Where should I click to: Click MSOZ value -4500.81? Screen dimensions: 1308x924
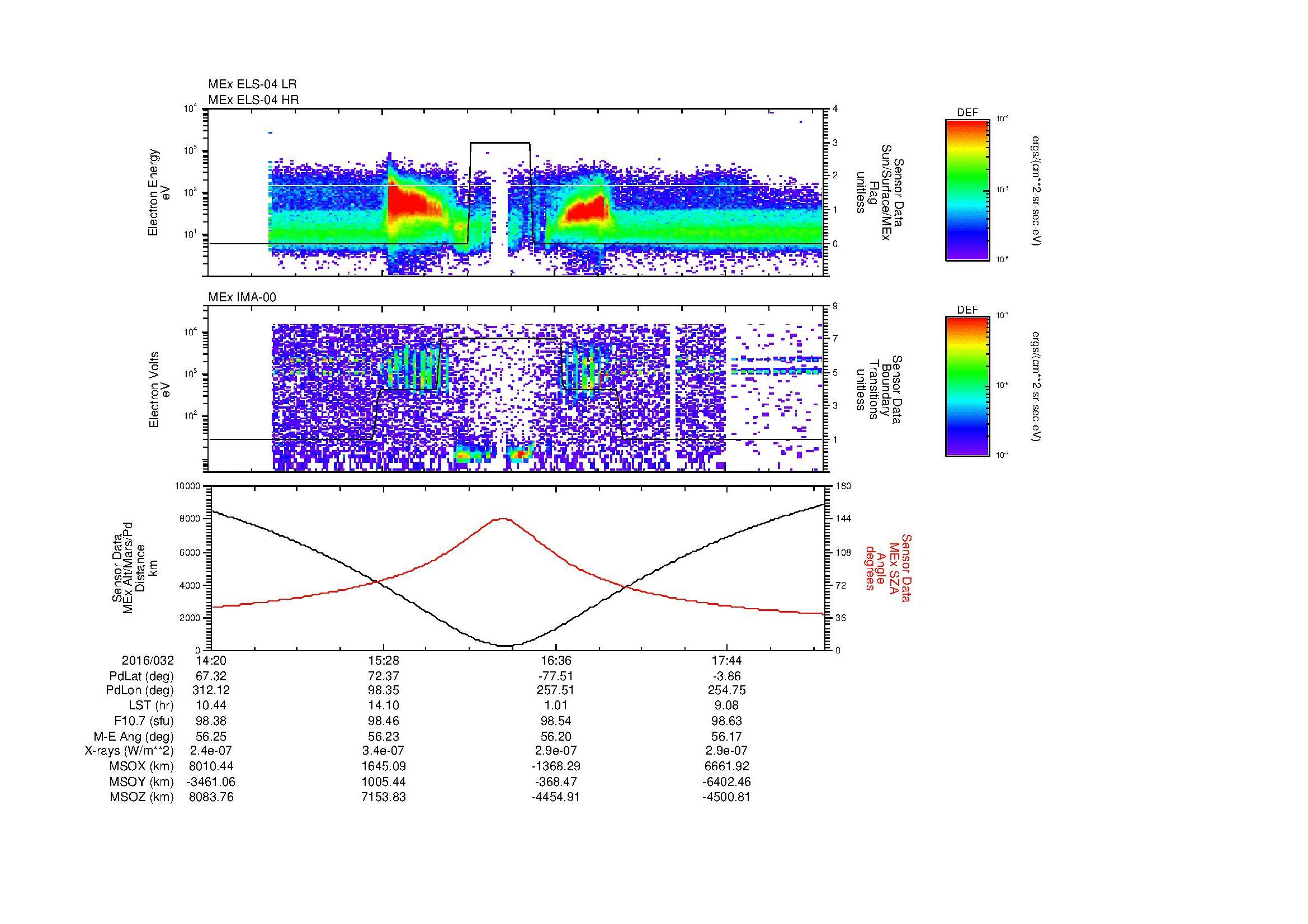click(x=727, y=797)
